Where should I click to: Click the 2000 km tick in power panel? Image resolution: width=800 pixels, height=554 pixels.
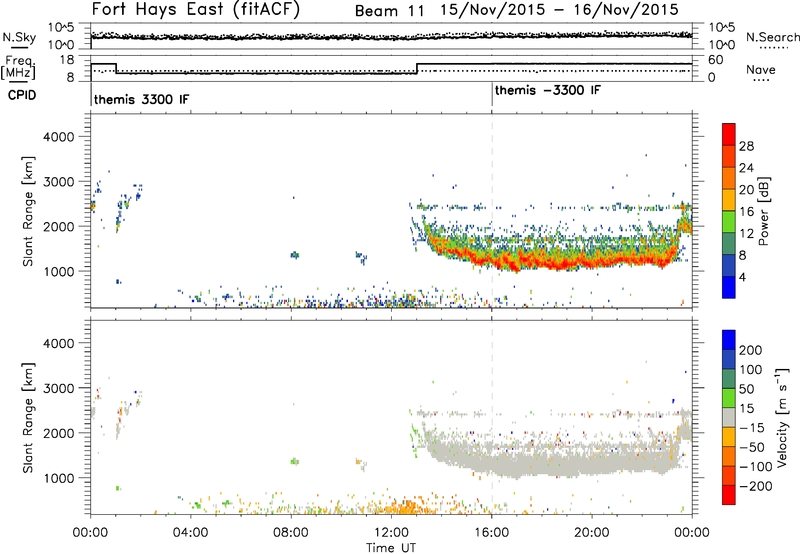tap(58, 226)
